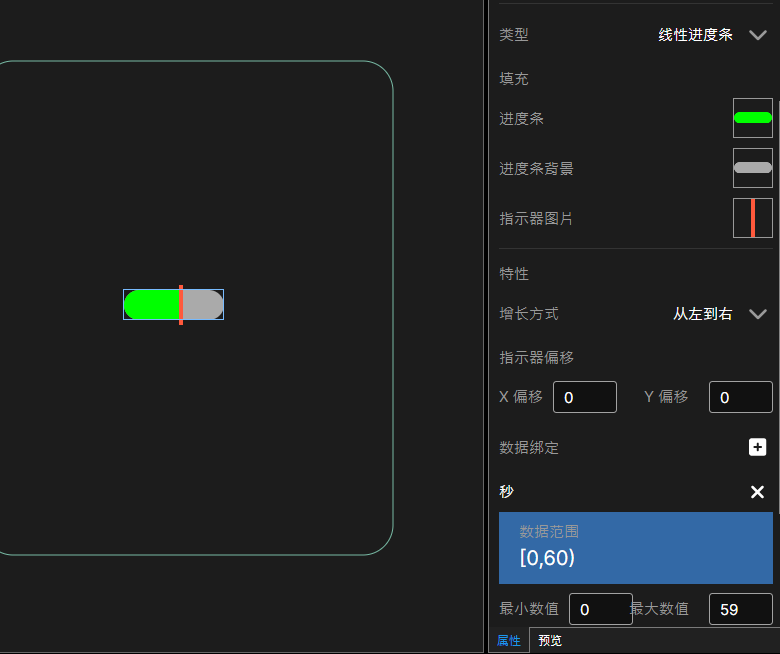Screen dimensions: 780x654
Task: Click the 指示器偏移 label
Action: [536, 358]
